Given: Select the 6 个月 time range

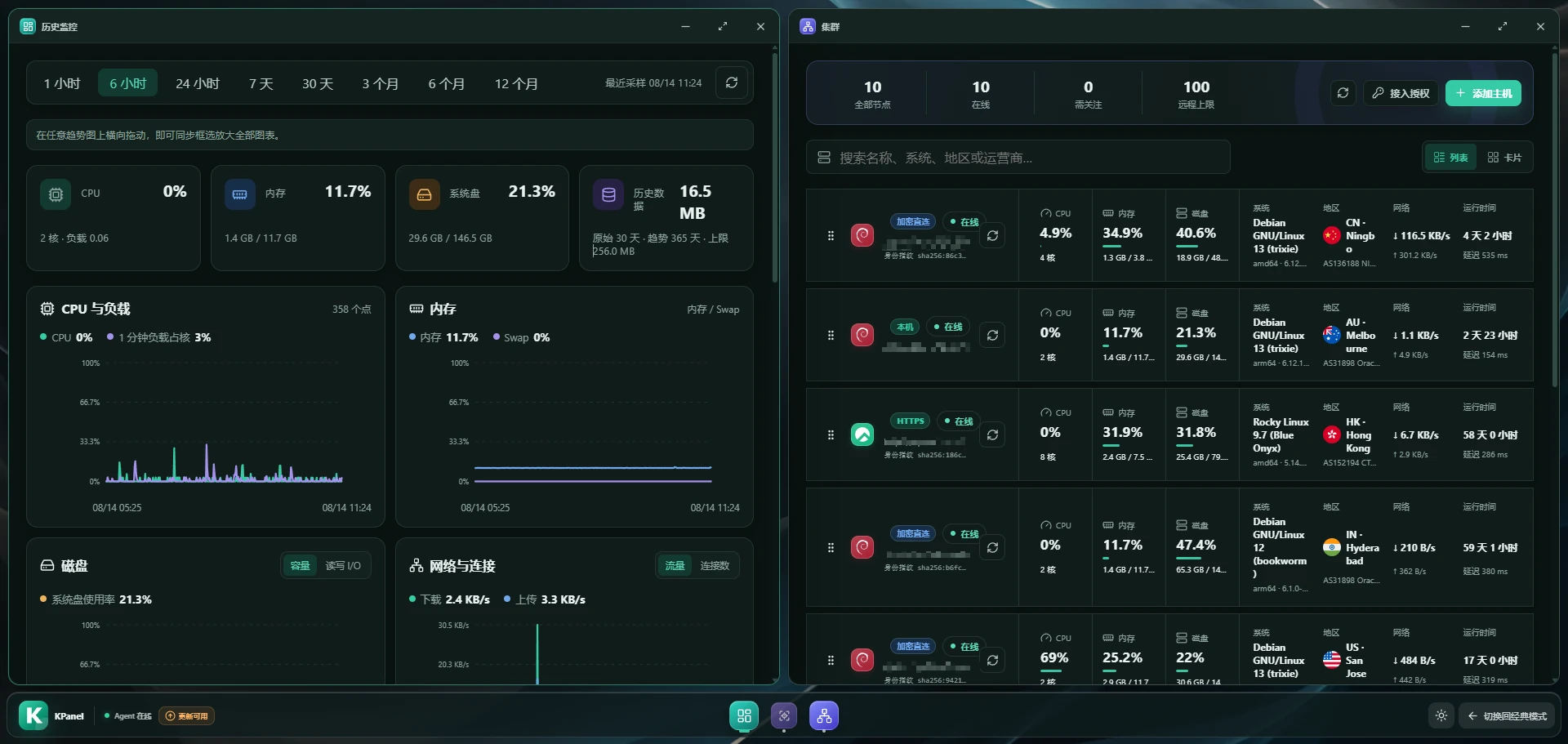Looking at the screenshot, I should (447, 83).
